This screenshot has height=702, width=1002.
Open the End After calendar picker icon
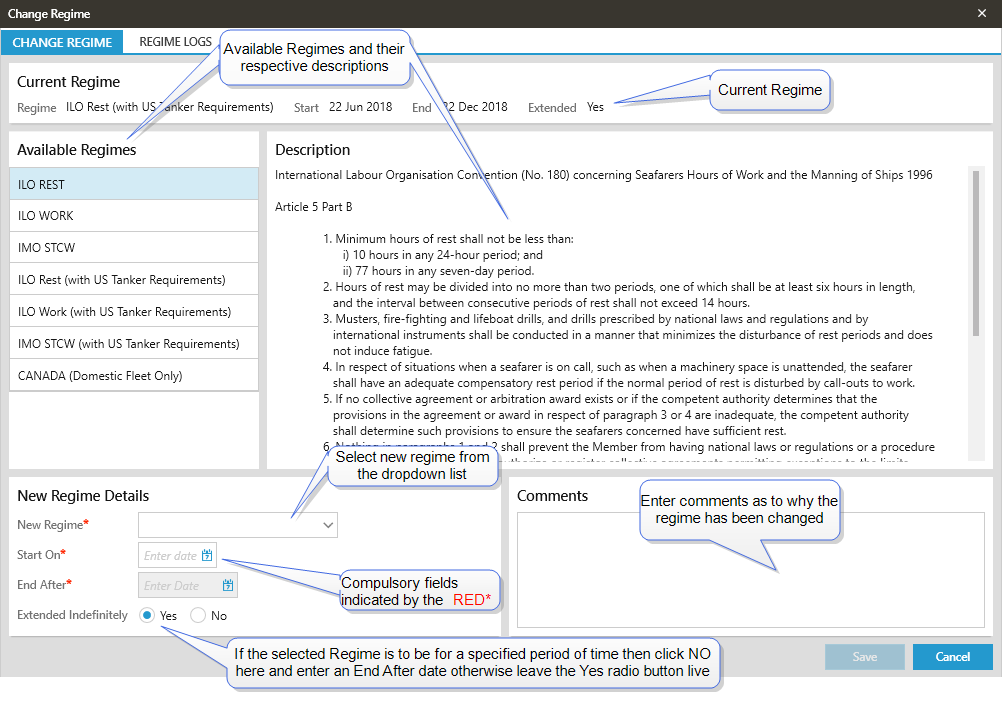(228, 585)
